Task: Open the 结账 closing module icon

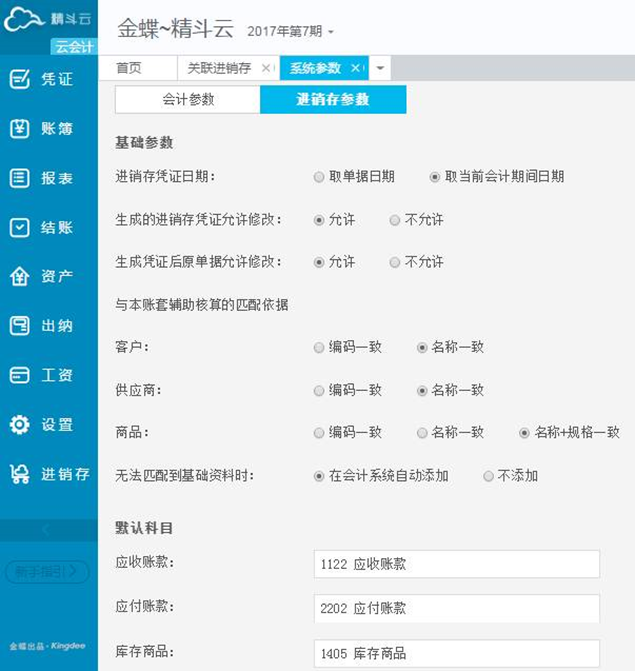Action: pos(20,228)
